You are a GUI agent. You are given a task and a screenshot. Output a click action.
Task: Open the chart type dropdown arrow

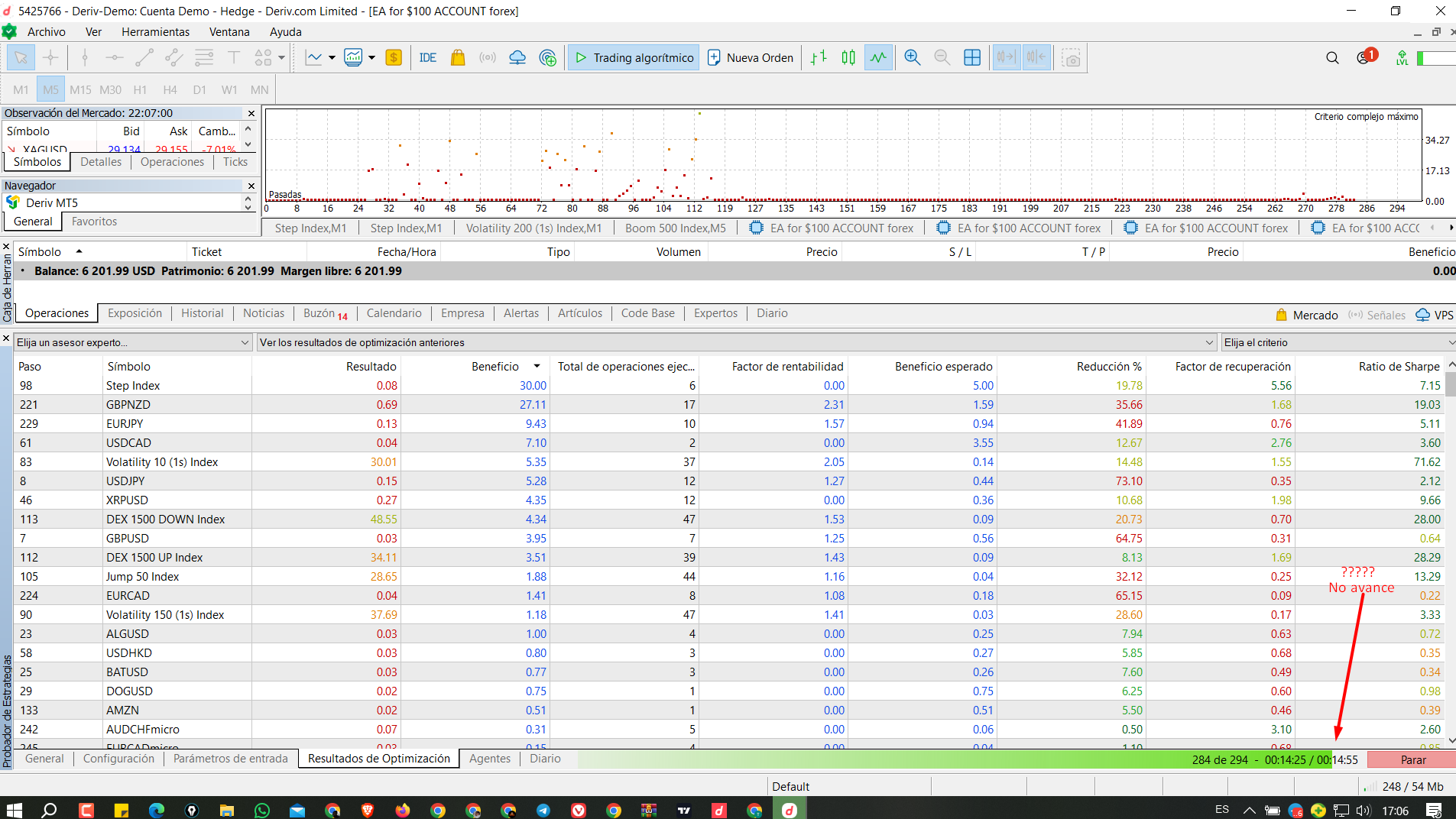[332, 58]
